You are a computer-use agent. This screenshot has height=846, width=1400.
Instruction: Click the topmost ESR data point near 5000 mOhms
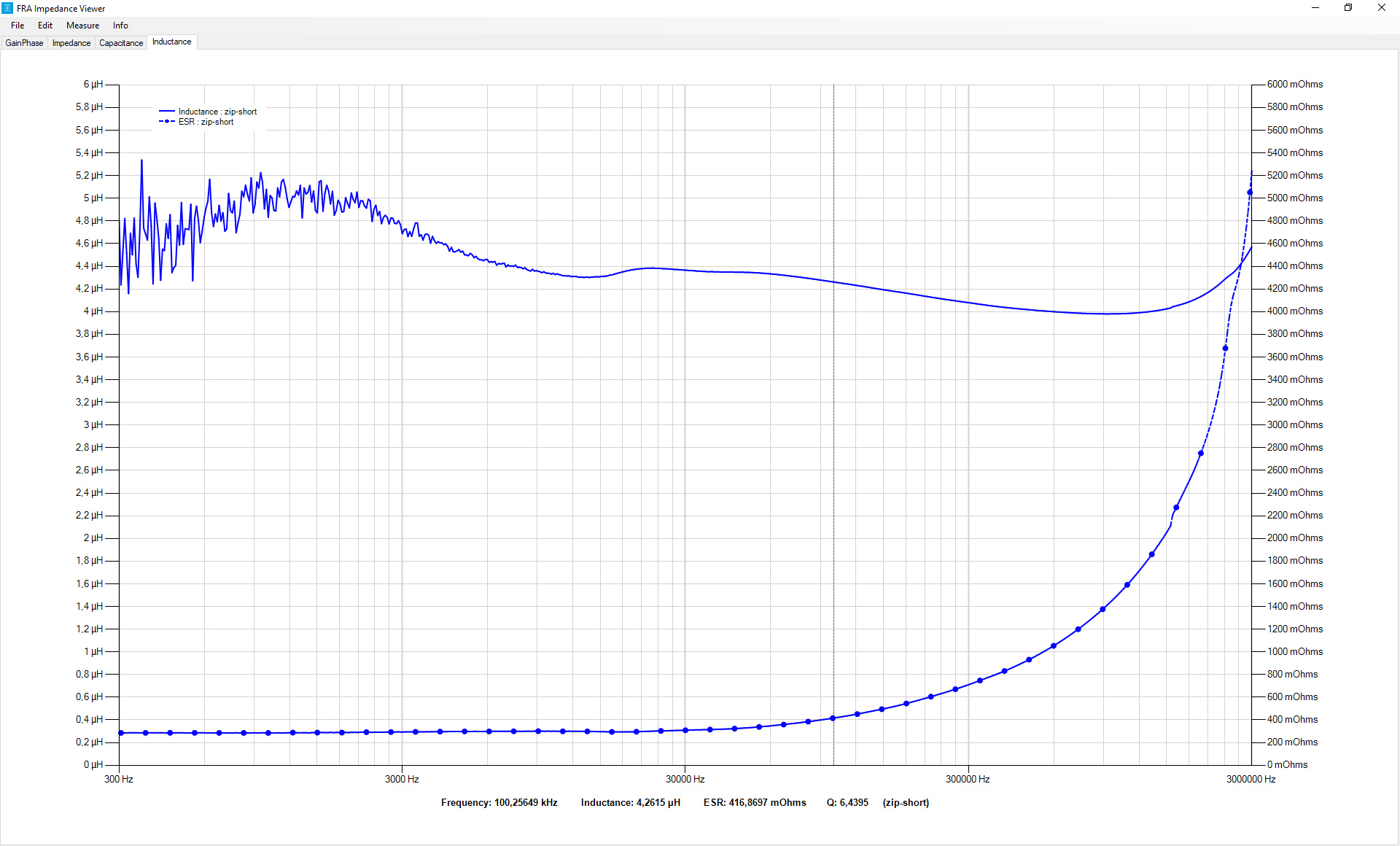pyautogui.click(x=1250, y=193)
